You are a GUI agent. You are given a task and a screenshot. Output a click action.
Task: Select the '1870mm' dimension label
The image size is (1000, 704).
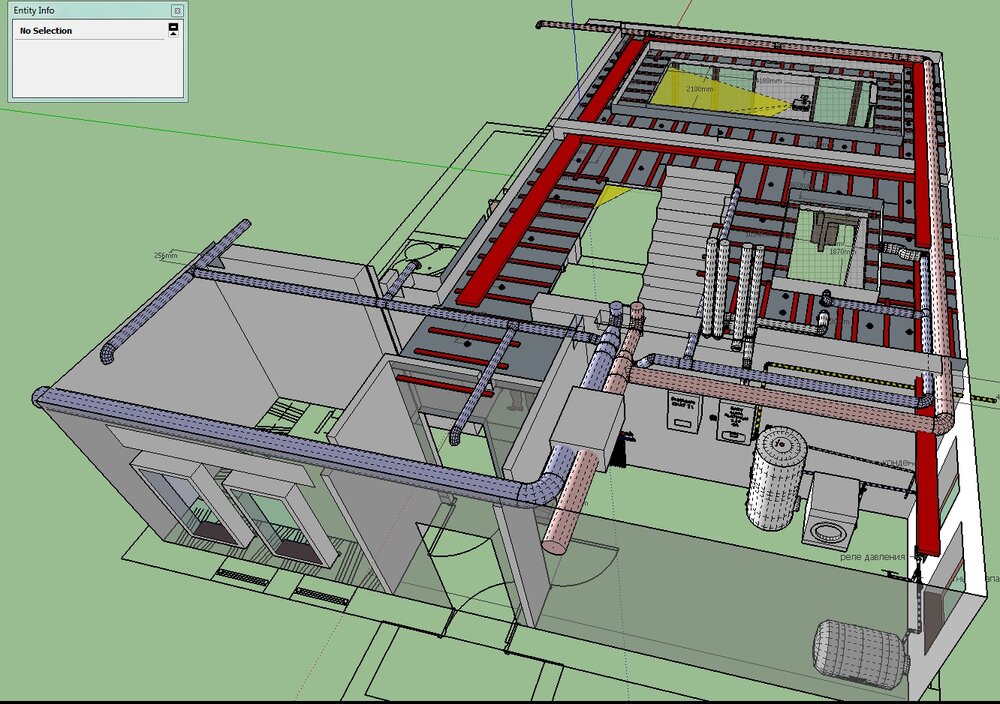tap(841, 252)
